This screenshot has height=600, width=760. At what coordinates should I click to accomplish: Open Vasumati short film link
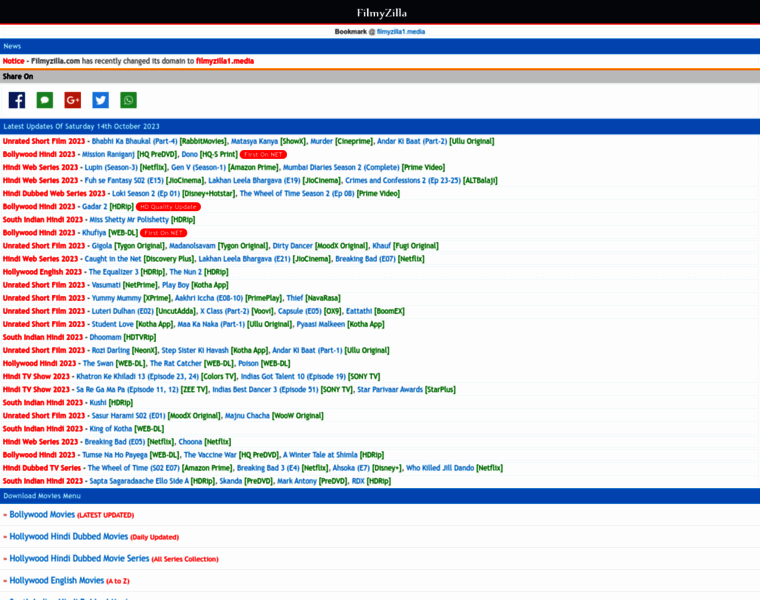pos(106,285)
